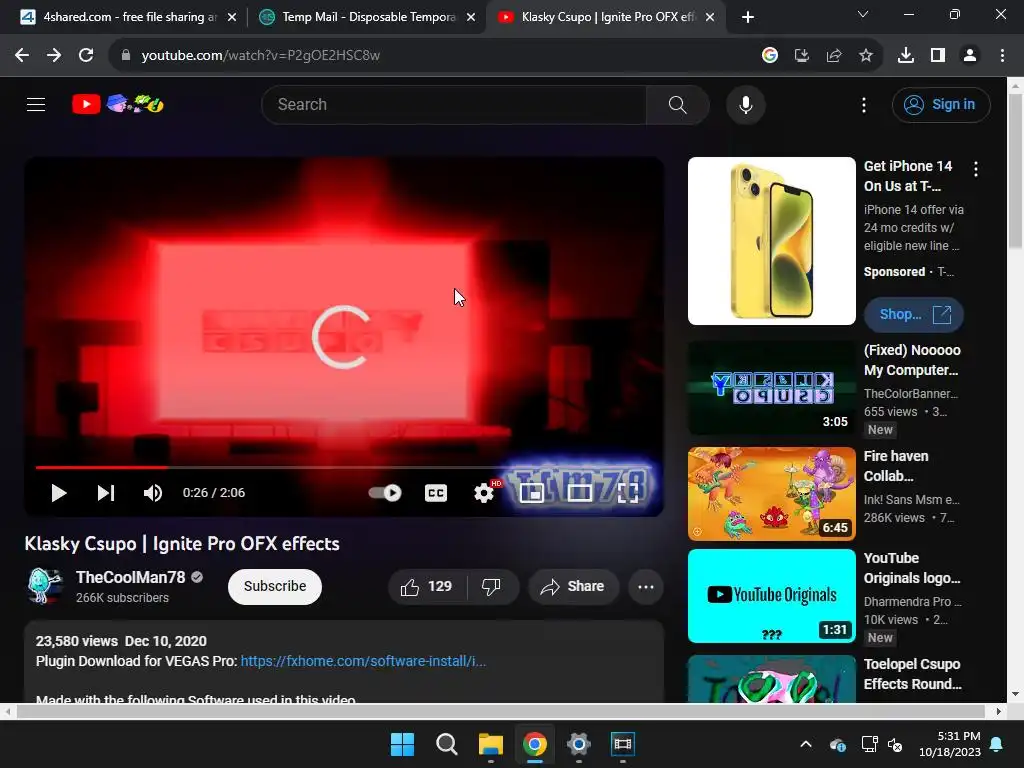Image resolution: width=1024 pixels, height=768 pixels.
Task: Open the YouTube Originals logo video thumbnail
Action: point(771,596)
